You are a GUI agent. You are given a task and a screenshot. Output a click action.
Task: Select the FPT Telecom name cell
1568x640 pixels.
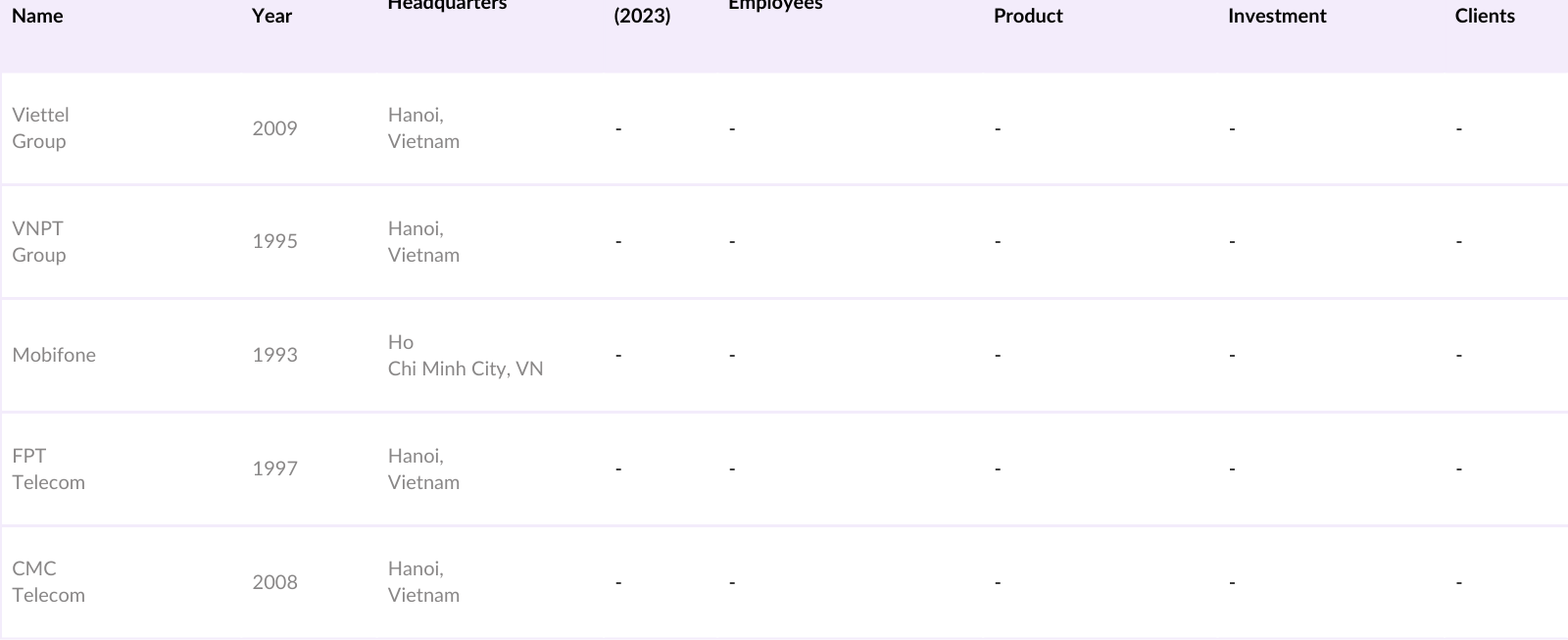pos(48,468)
